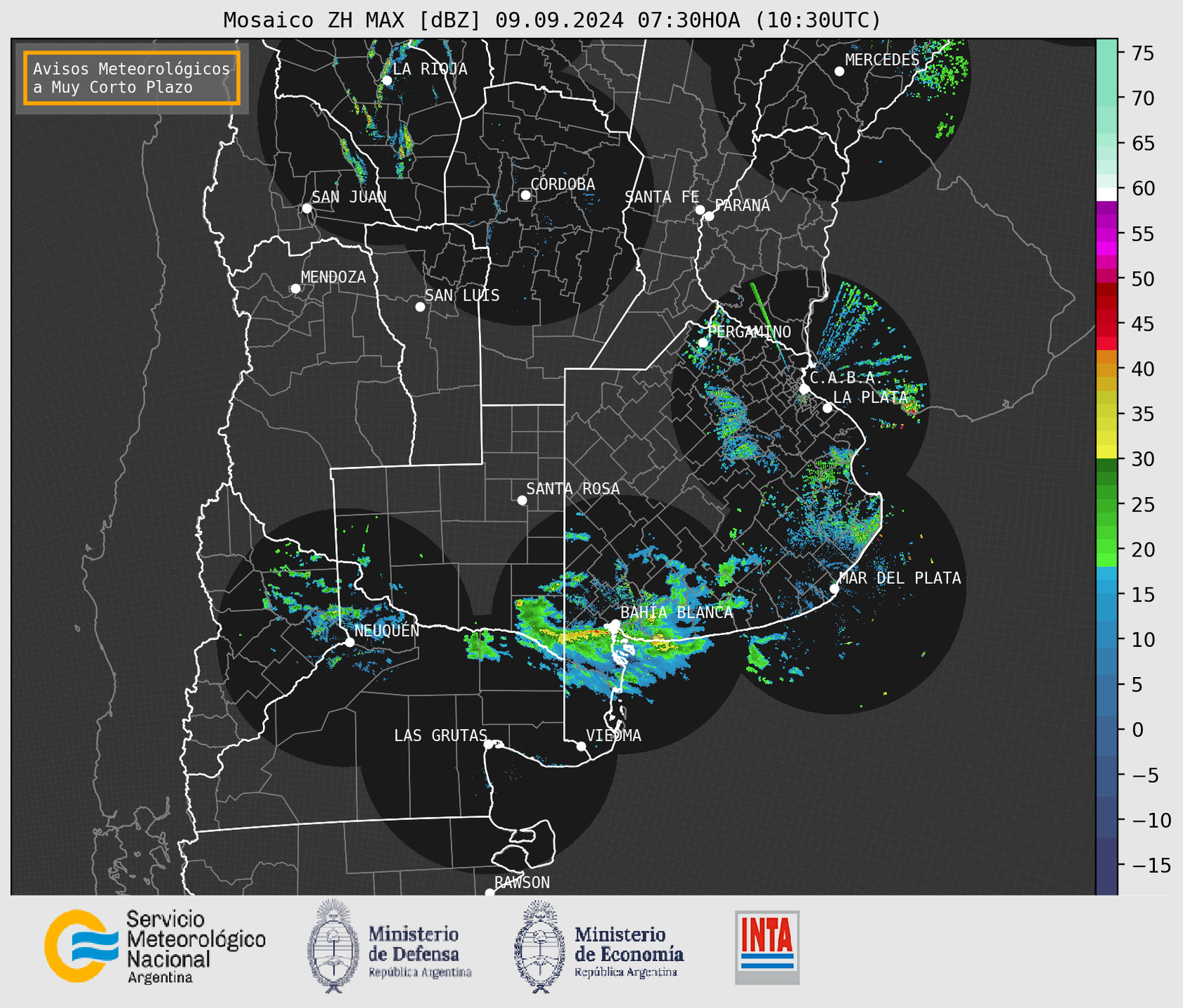Click the Servicio Meteorológico Nacional logo
Viewport: 1183px width, 1008px height.
click(x=82, y=946)
